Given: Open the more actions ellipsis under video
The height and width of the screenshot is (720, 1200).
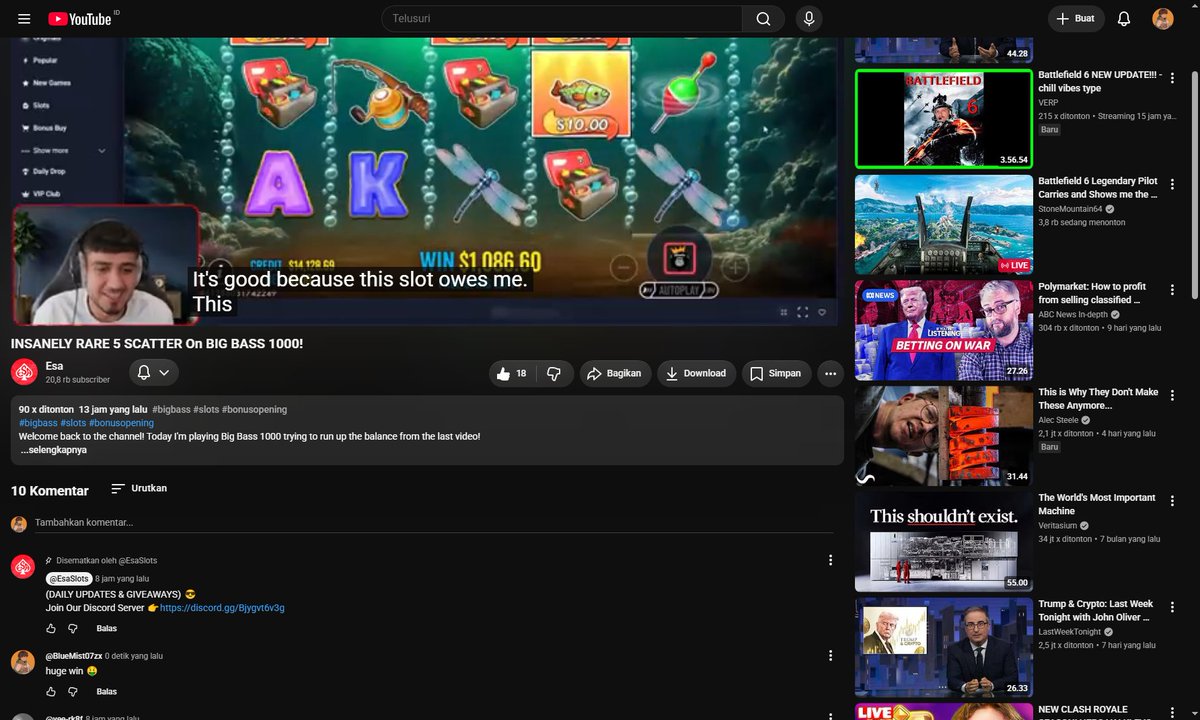Looking at the screenshot, I should pos(830,373).
